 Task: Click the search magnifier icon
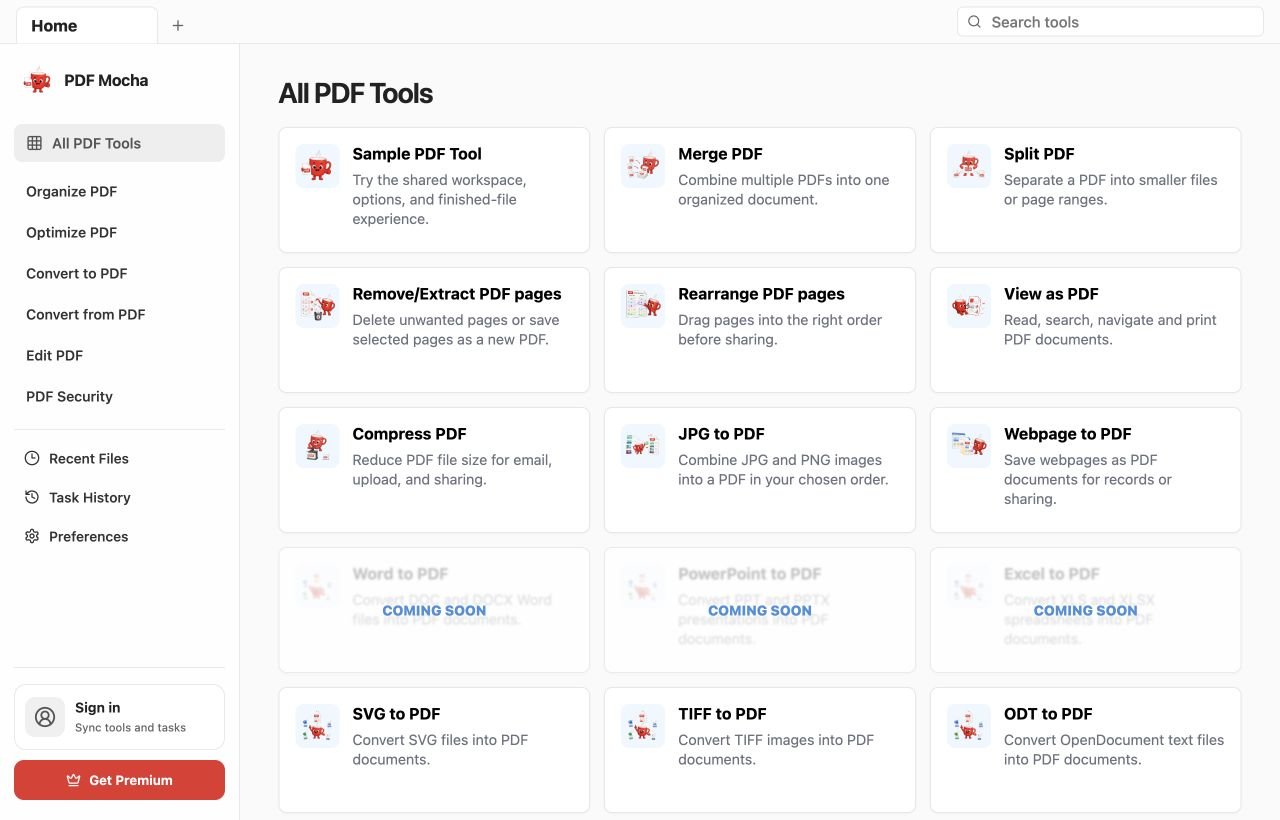click(x=975, y=22)
